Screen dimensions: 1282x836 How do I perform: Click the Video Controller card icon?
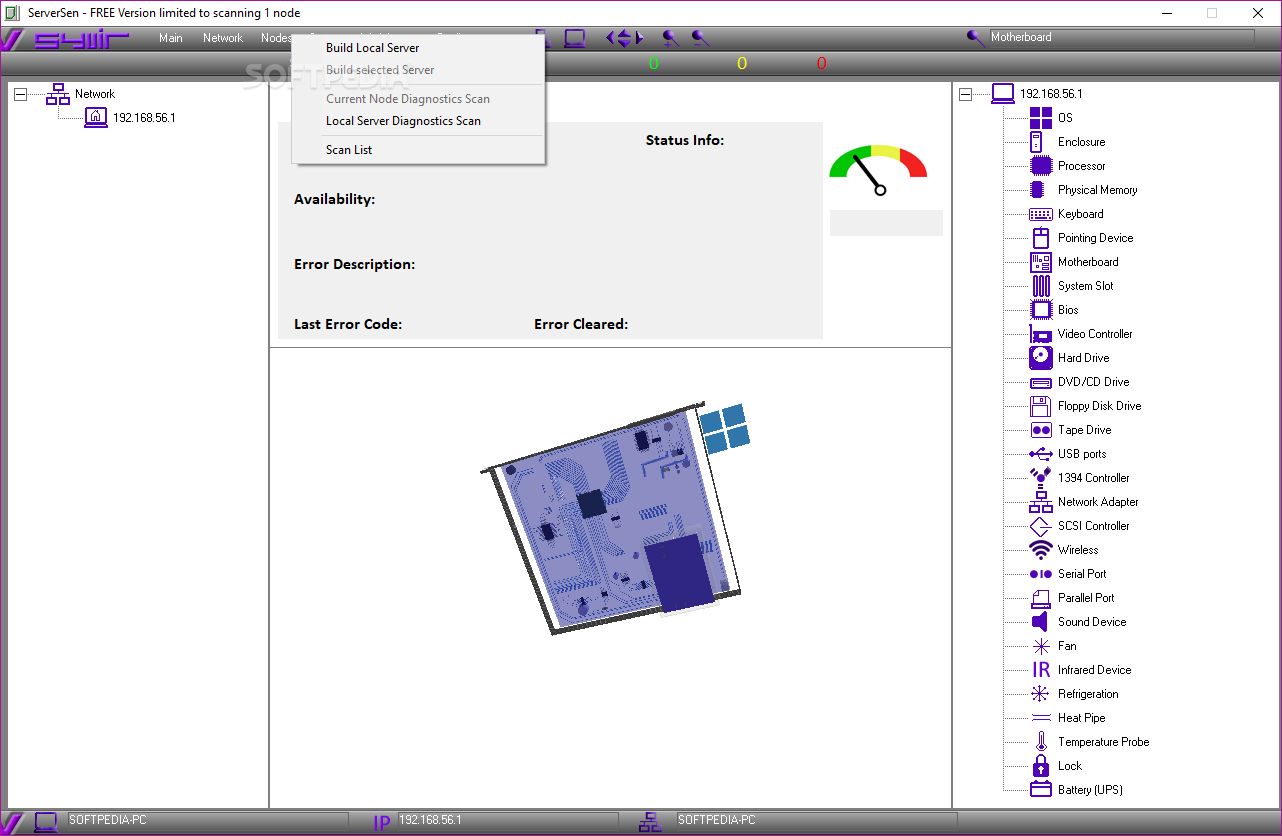pyautogui.click(x=1041, y=334)
